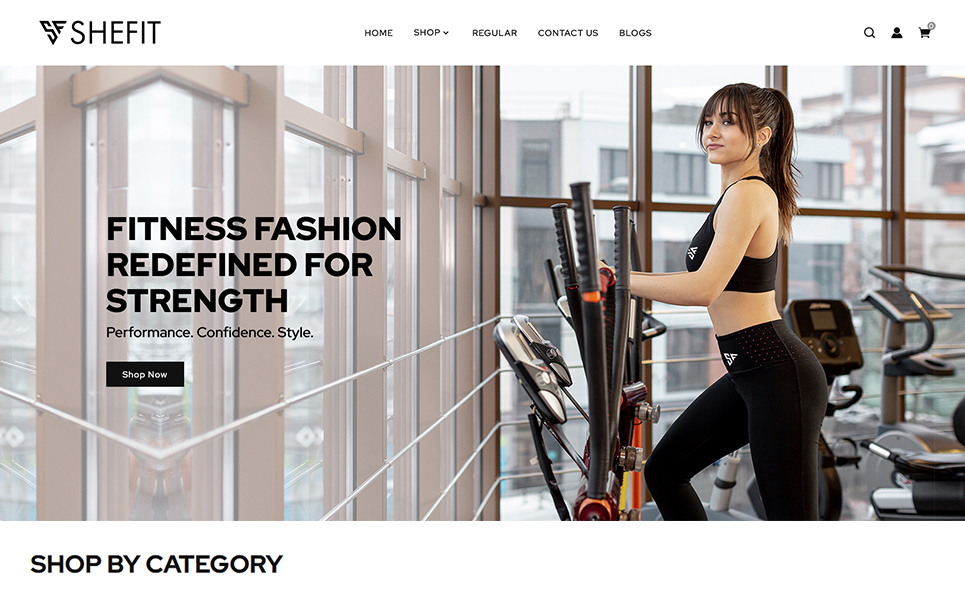View the shopping cart icon

924,33
